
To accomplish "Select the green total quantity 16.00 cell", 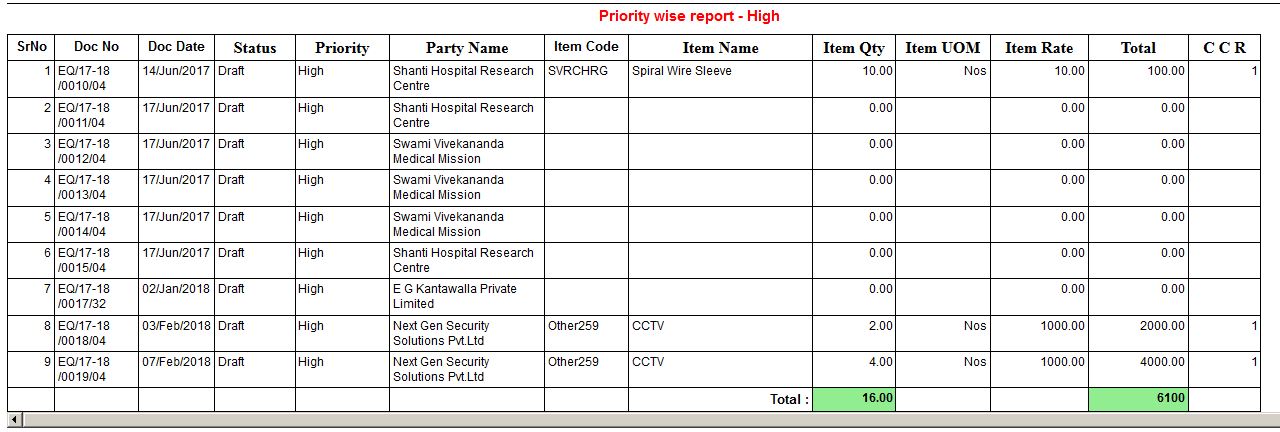I will 854,399.
